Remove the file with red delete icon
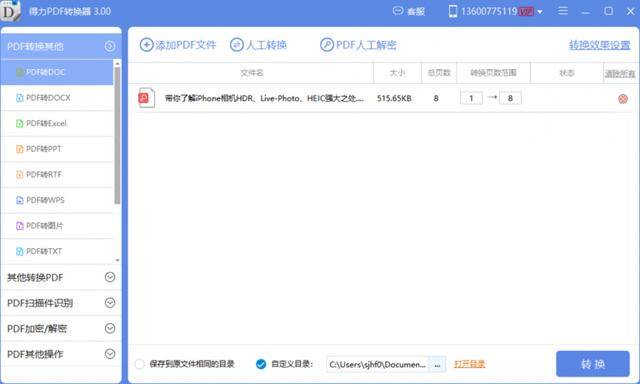The width and height of the screenshot is (640, 384). coord(623,99)
